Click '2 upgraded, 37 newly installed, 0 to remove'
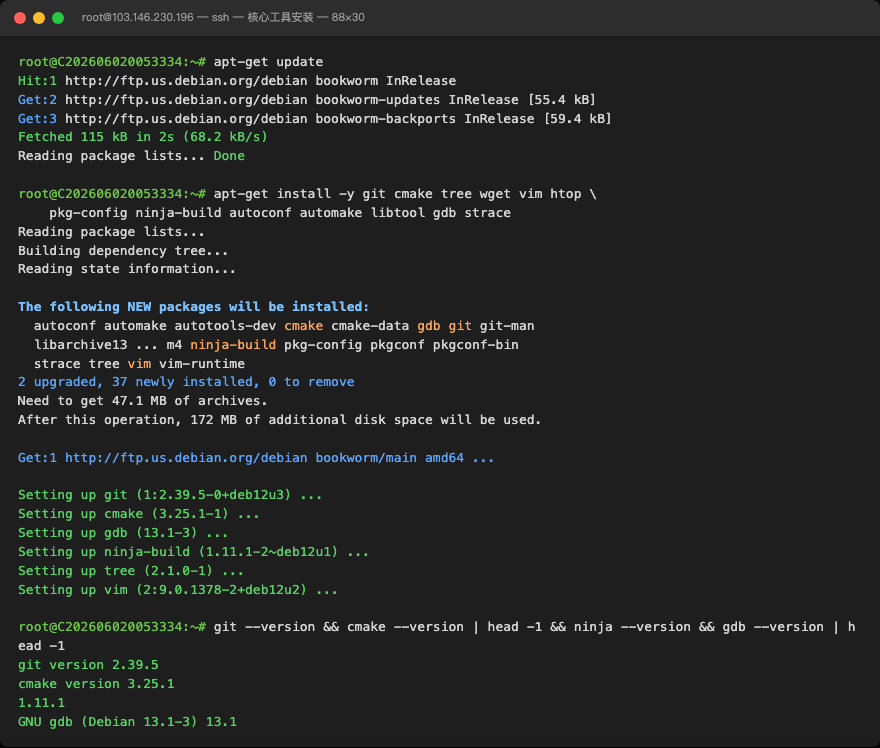The image size is (880, 748). 186,382
